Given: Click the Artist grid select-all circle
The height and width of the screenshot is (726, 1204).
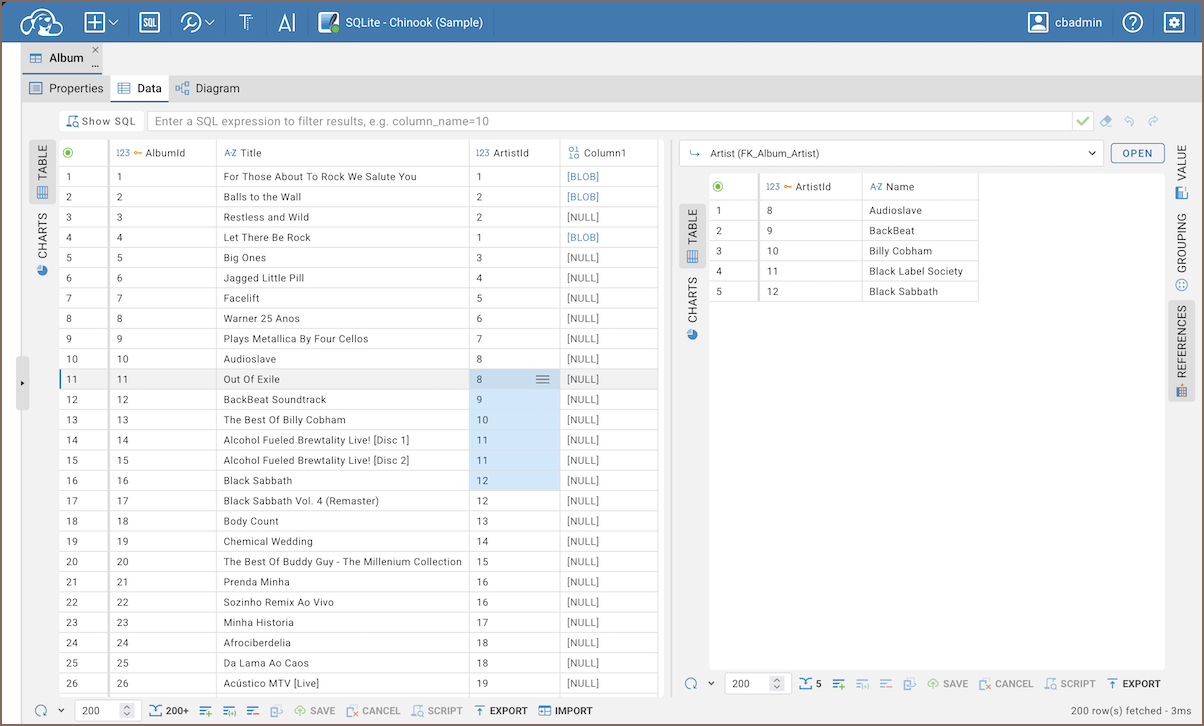Looking at the screenshot, I should (x=718, y=186).
